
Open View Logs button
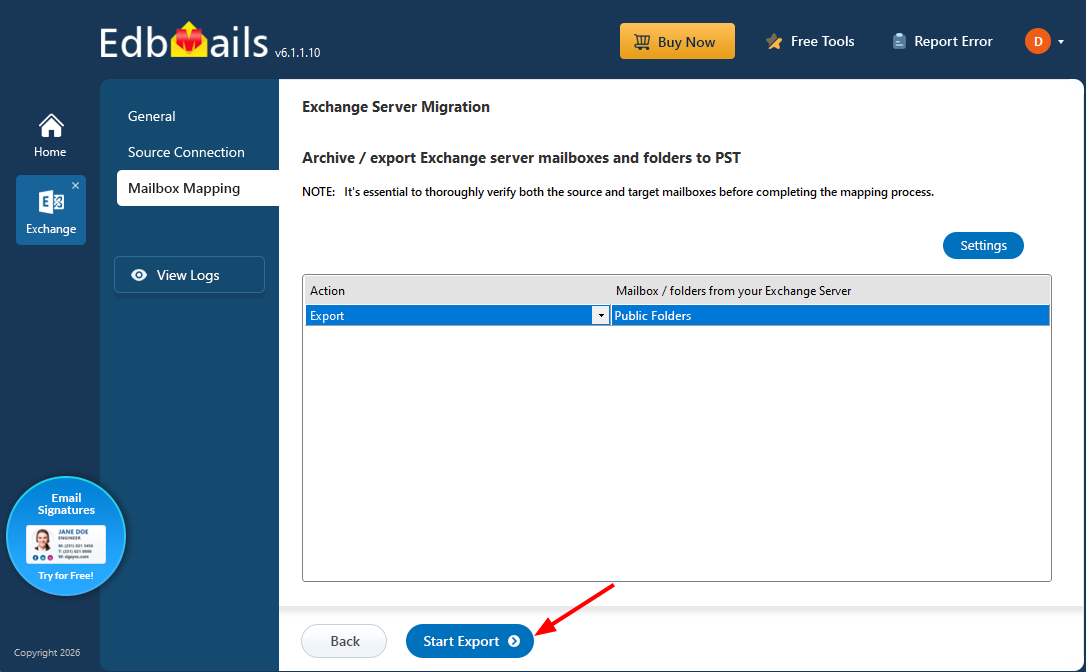[x=189, y=275]
